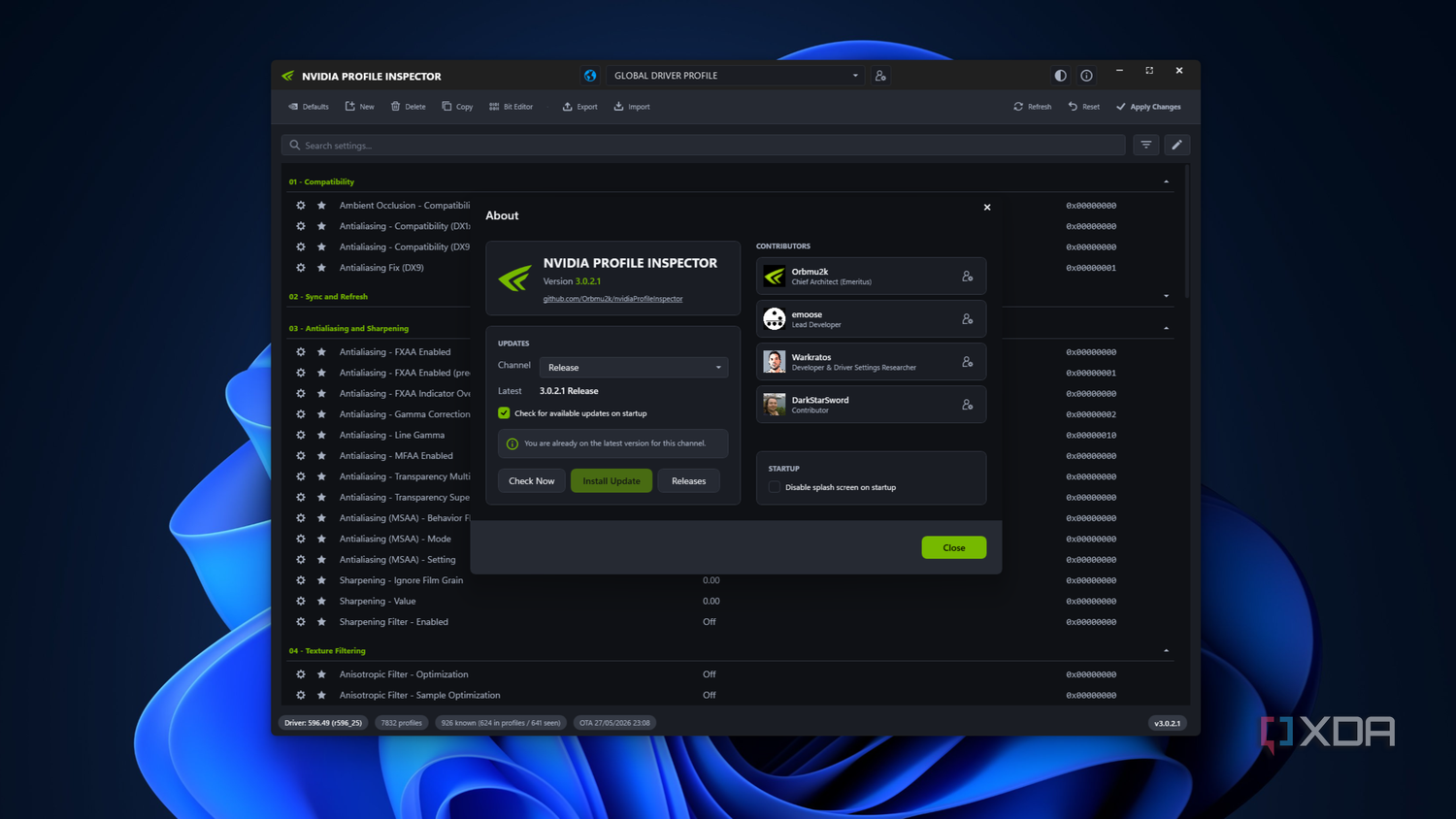The width and height of the screenshot is (1456, 819).
Task: Click the green Close button
Action: 954,548
